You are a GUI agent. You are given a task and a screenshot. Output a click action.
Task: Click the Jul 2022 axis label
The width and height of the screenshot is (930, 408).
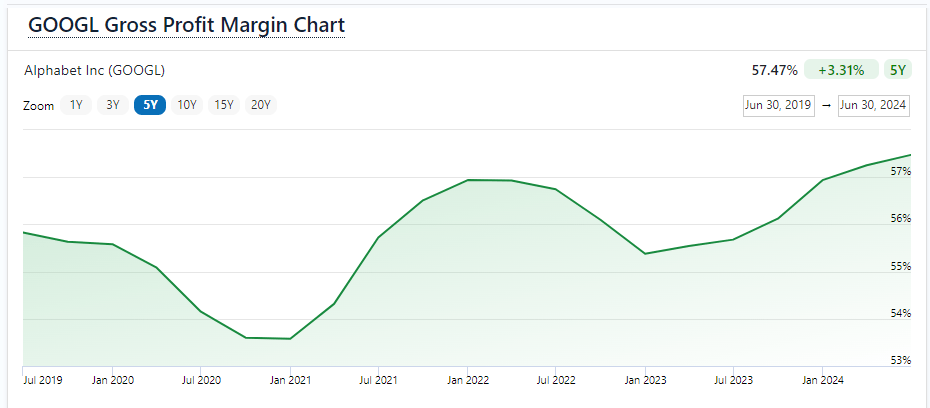tap(556, 380)
